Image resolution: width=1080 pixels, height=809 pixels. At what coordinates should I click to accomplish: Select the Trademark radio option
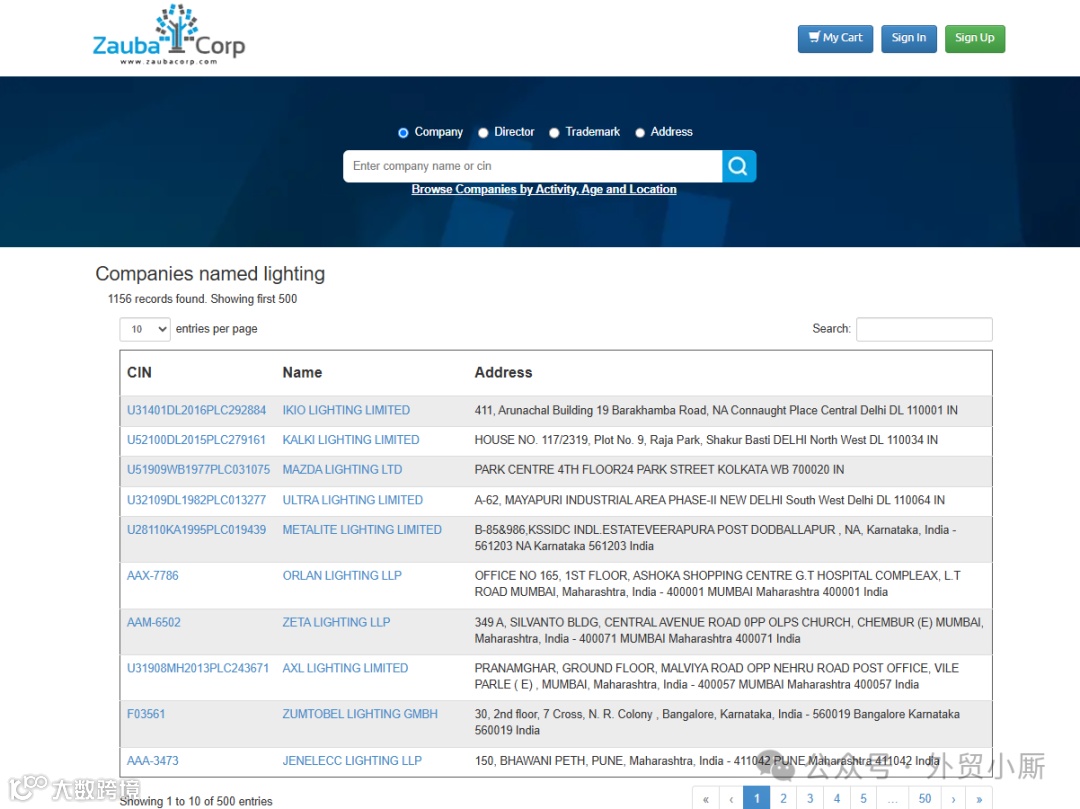click(554, 132)
